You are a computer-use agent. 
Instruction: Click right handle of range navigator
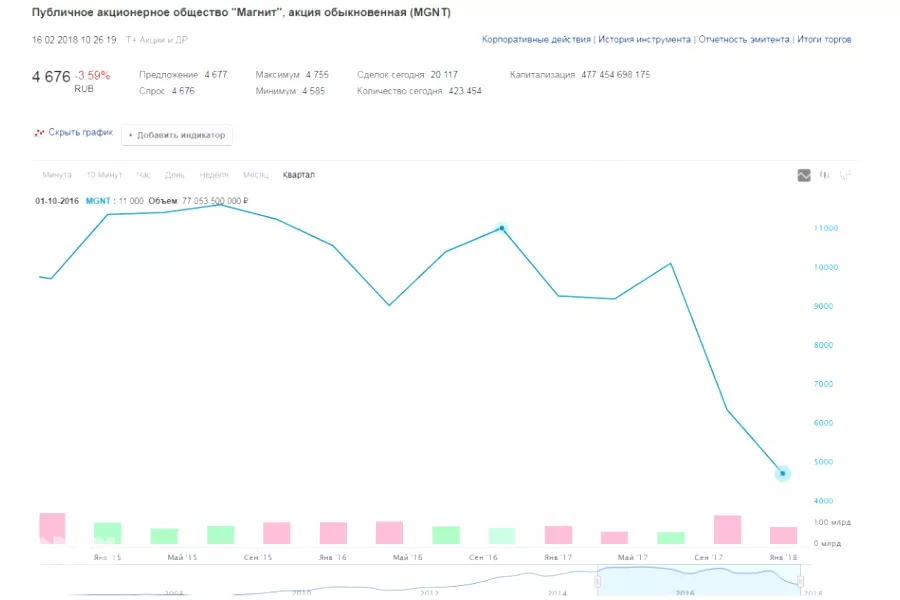[x=800, y=581]
